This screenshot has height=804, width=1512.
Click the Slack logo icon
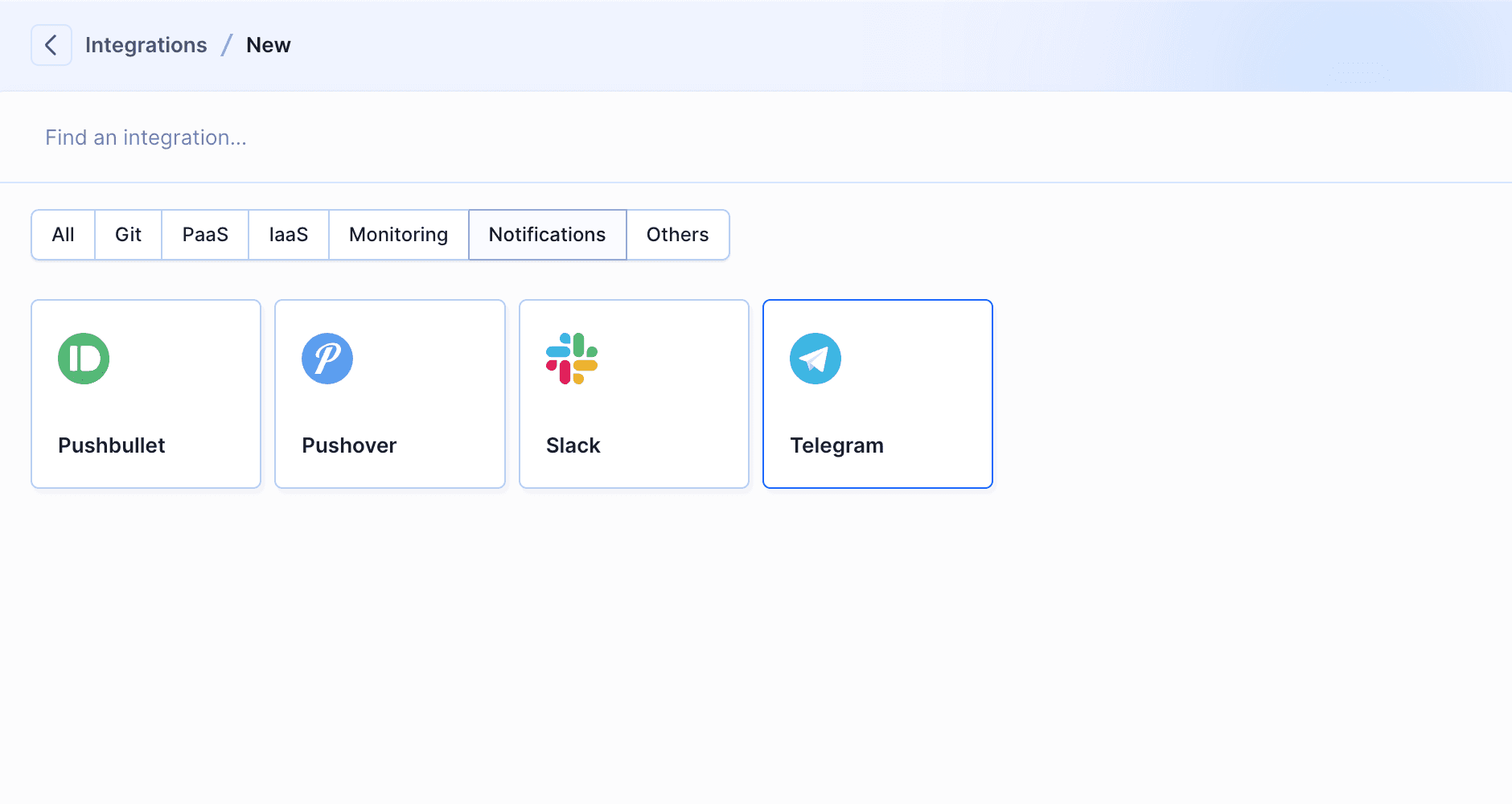[x=572, y=359]
